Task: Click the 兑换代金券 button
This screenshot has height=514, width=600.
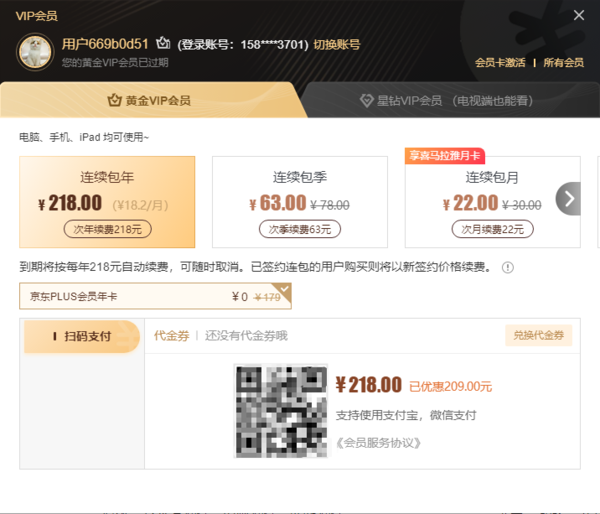Action: point(539,336)
